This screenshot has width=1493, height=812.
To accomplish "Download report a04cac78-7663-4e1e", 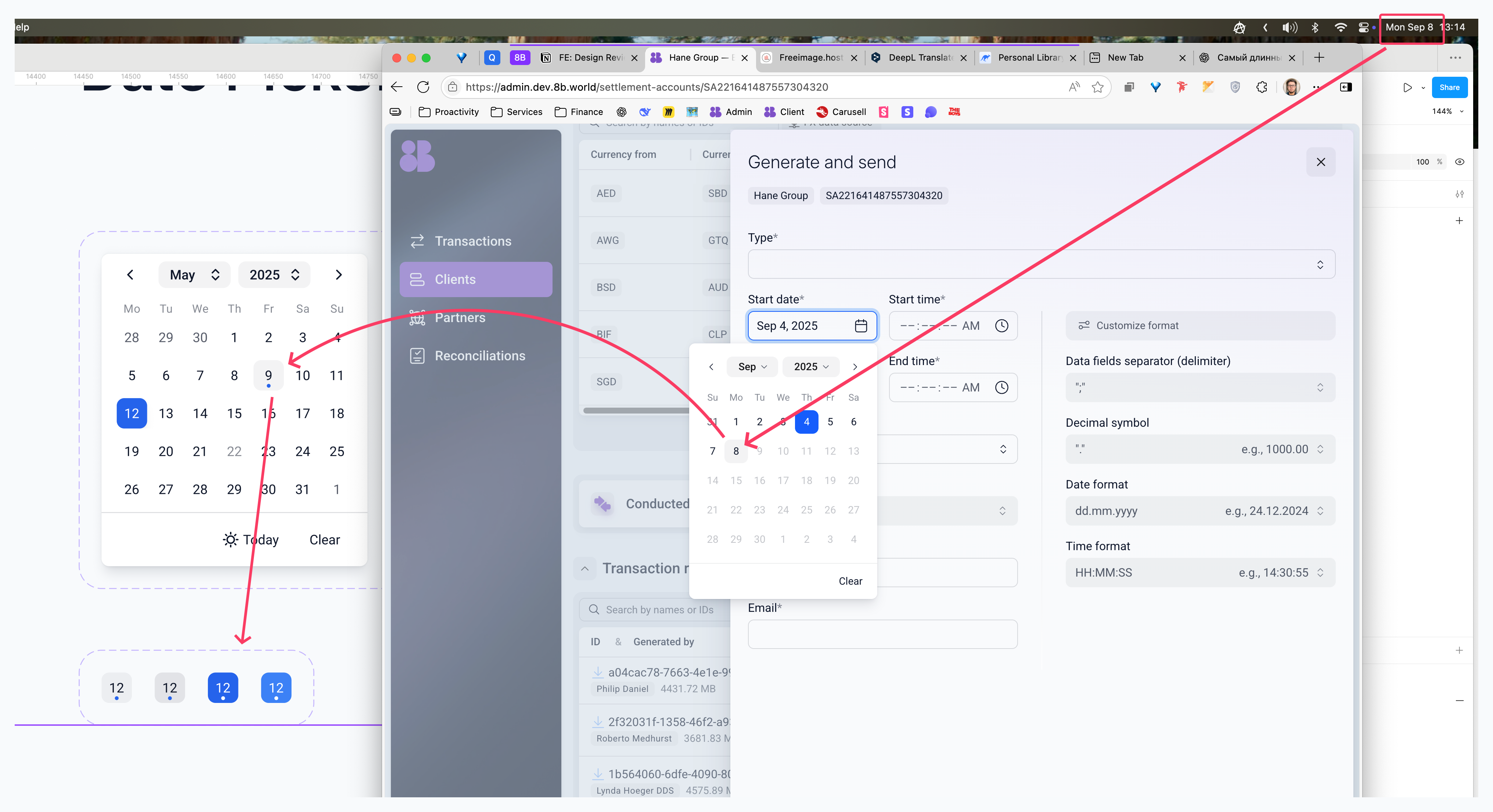I will point(598,672).
